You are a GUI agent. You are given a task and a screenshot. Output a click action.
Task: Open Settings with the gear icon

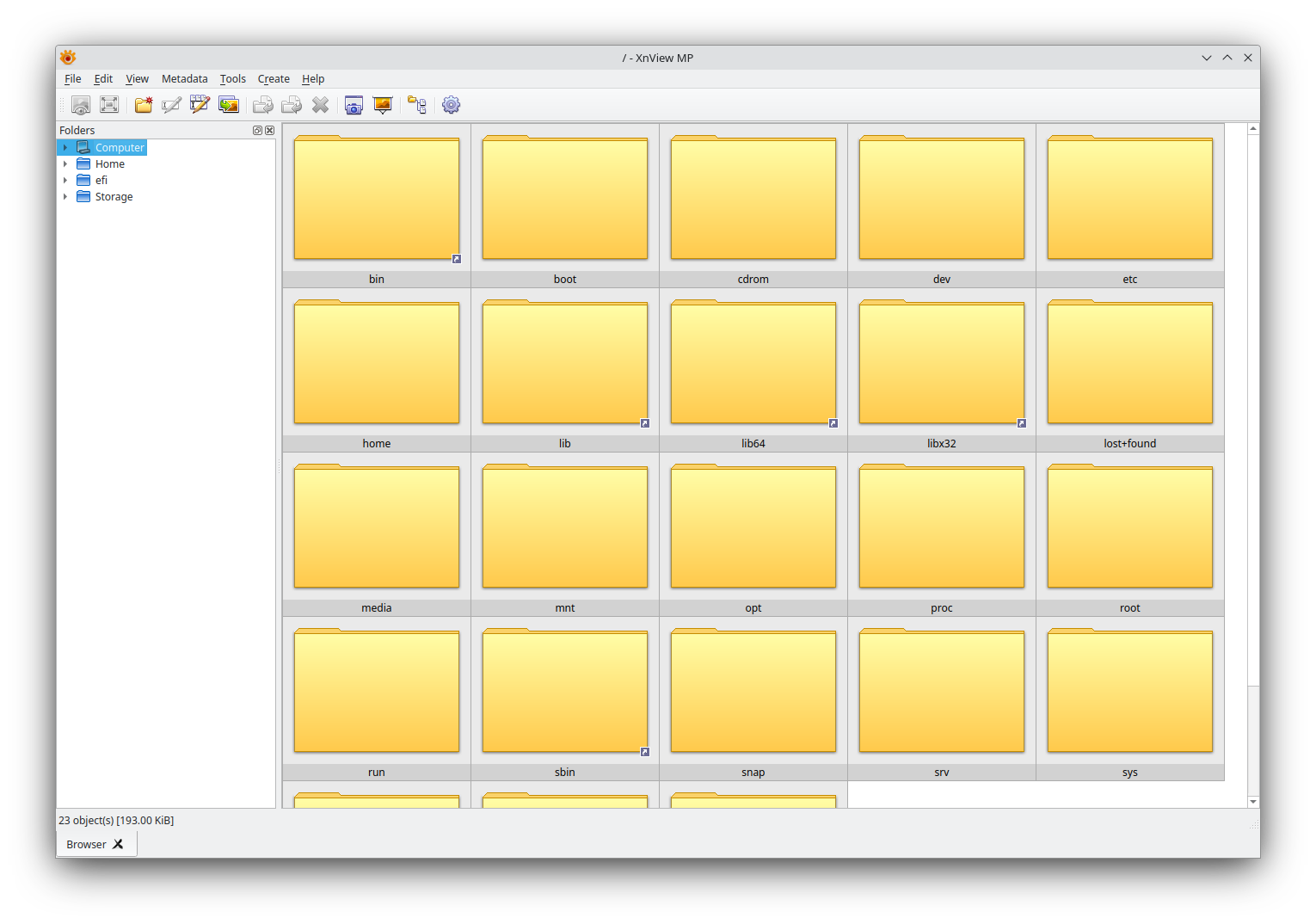click(452, 105)
